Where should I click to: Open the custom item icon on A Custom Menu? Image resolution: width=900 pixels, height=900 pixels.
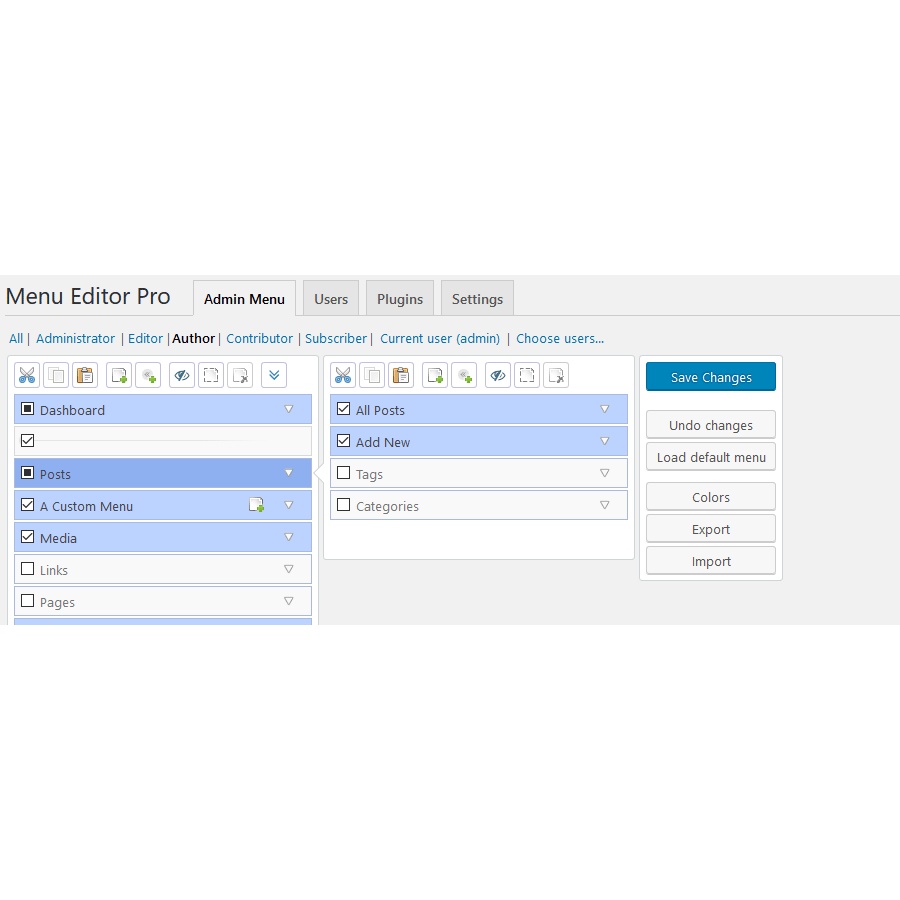(x=256, y=505)
